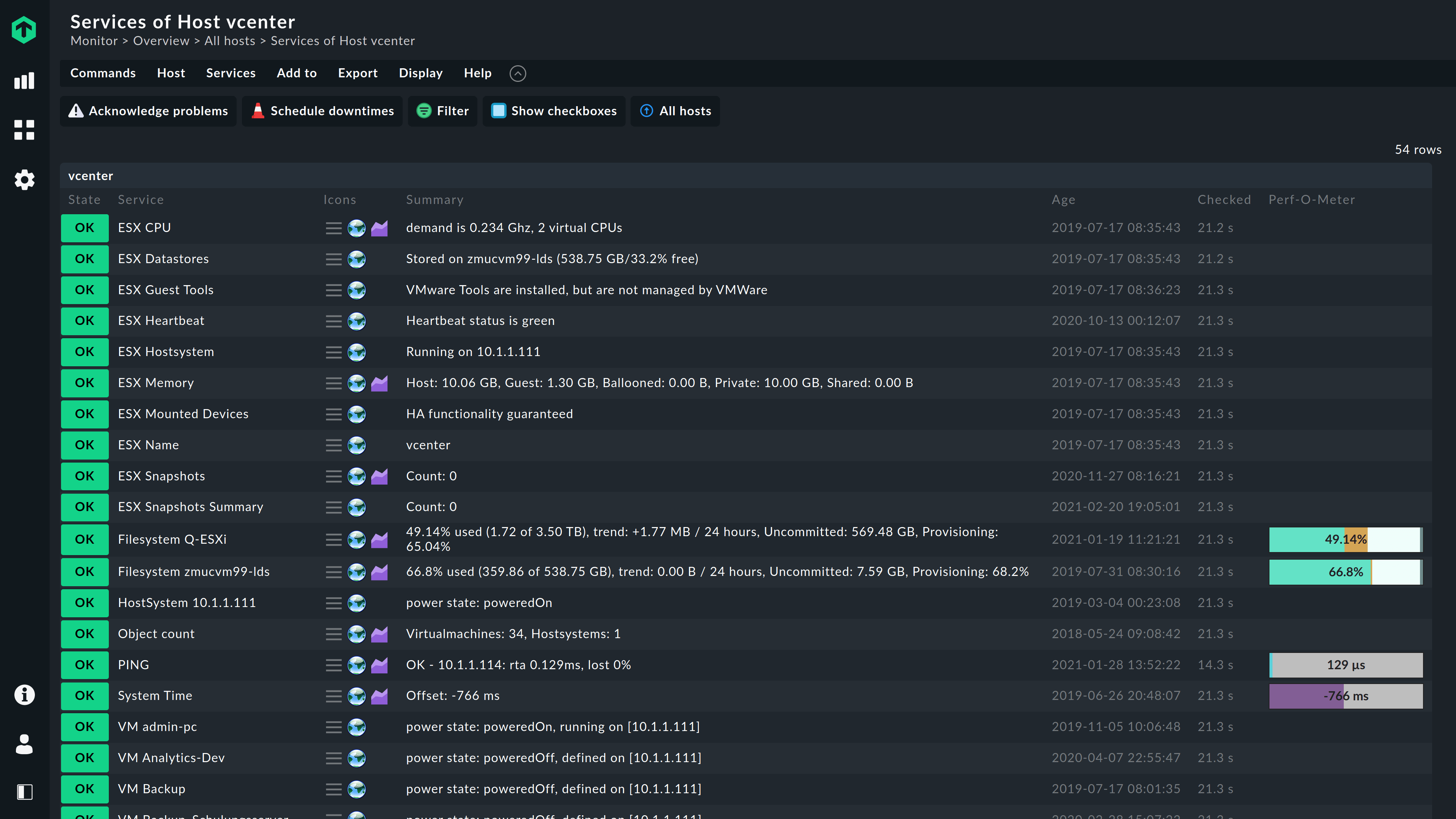Open action menu for Filesystem zmucvm99-lds
1456x819 pixels.
click(334, 573)
